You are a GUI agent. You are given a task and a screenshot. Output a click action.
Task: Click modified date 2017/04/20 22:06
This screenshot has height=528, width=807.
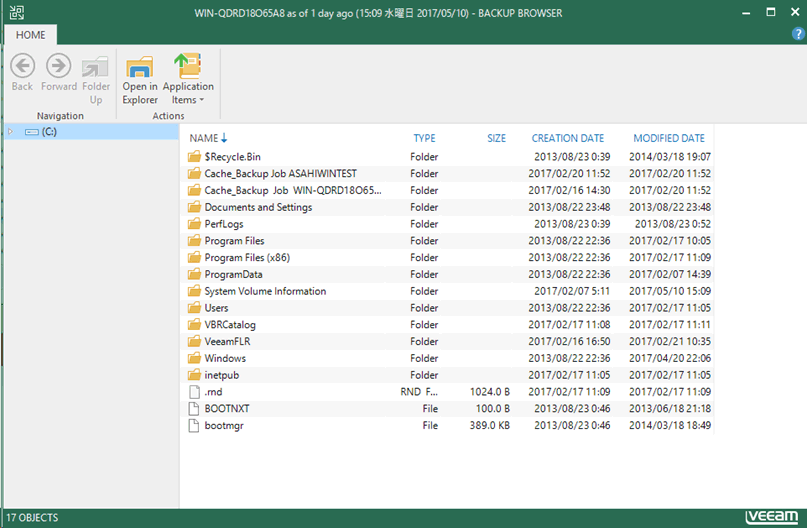[670, 358]
